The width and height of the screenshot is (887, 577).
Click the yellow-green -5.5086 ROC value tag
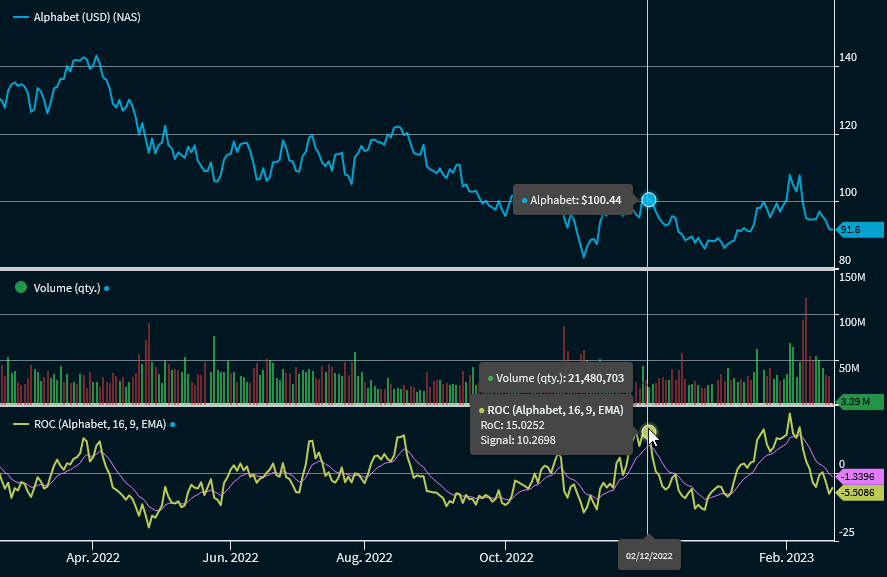(x=857, y=492)
